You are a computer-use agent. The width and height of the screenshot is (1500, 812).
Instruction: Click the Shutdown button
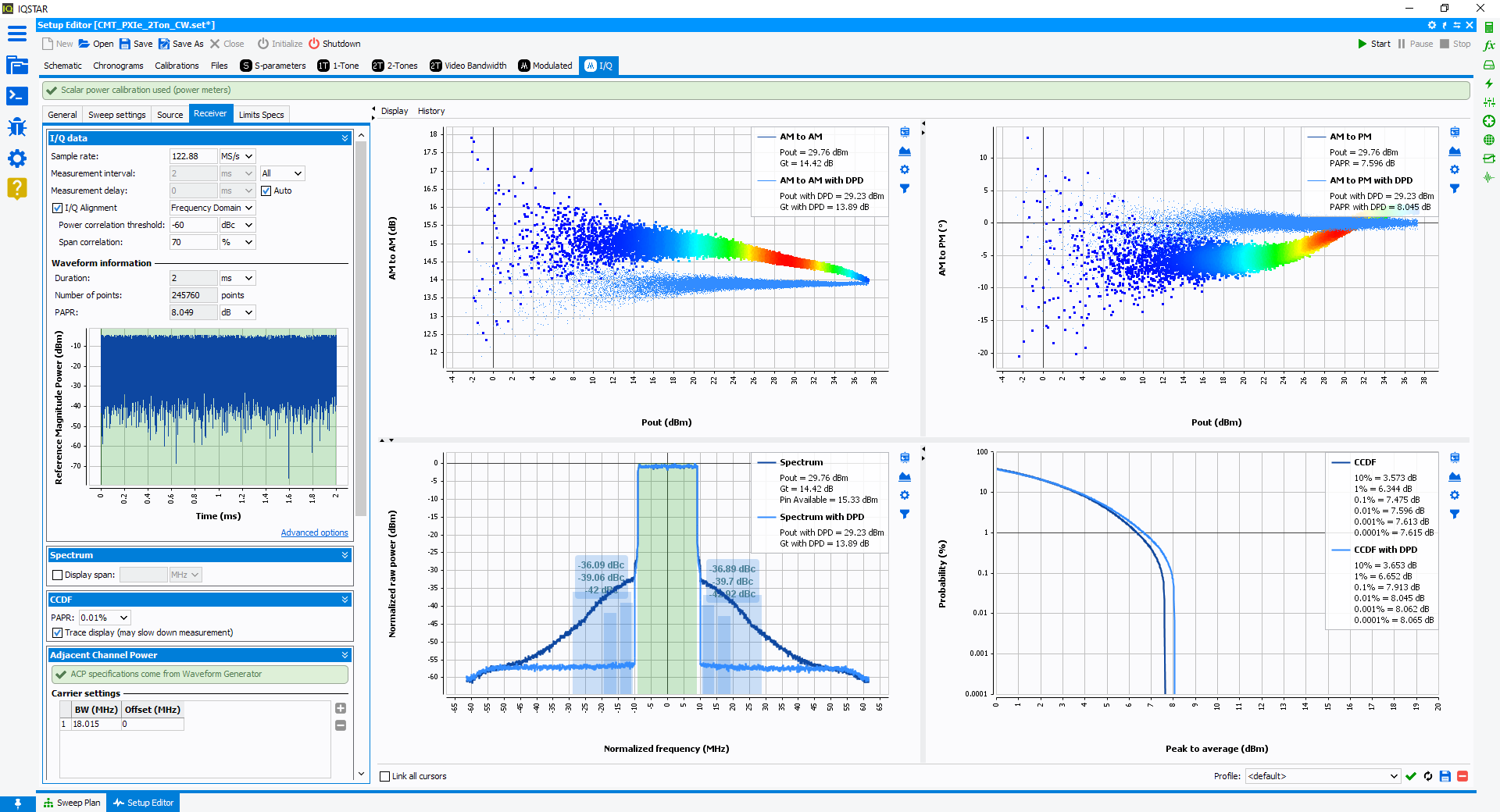334,44
